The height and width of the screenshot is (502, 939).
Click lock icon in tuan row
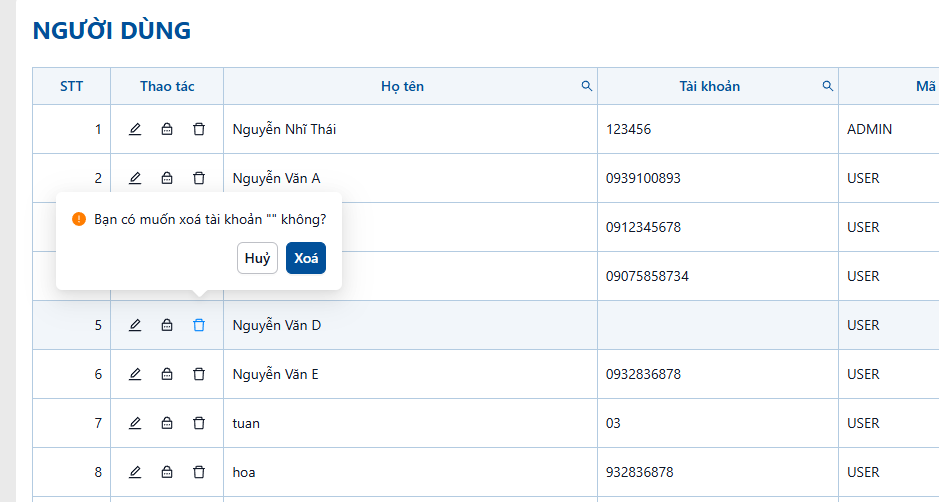167,423
